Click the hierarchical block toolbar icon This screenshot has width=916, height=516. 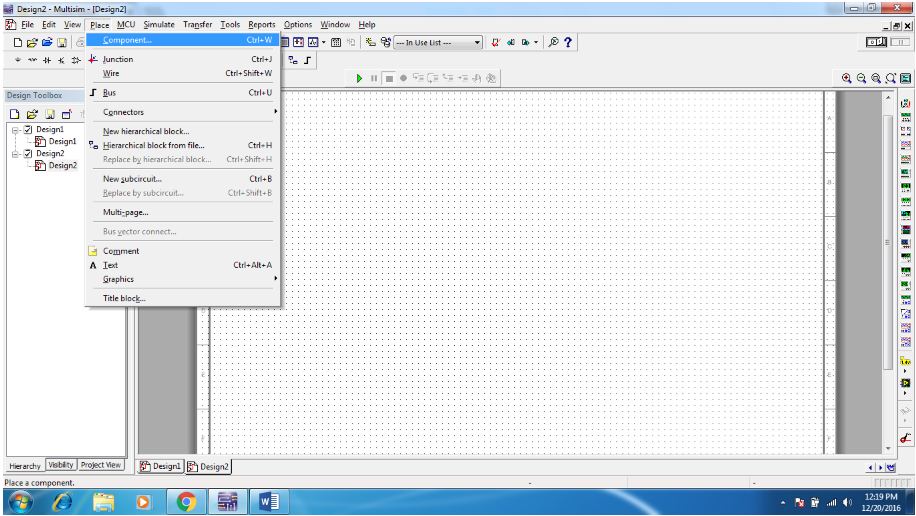coord(293,60)
